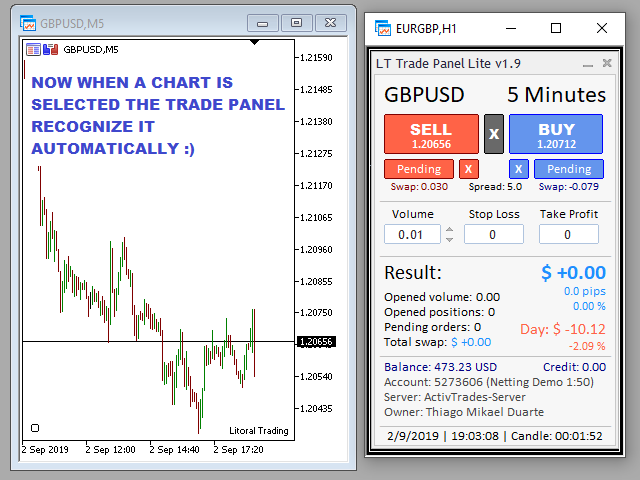Viewport: 640px width, 480px height.
Task: Click the Stop Loss input field
Action: click(493, 234)
